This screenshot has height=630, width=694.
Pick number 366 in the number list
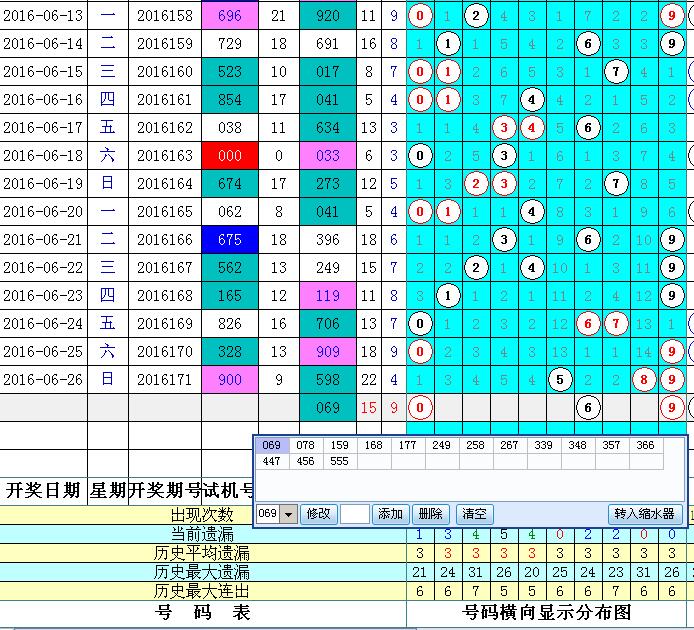(x=645, y=445)
